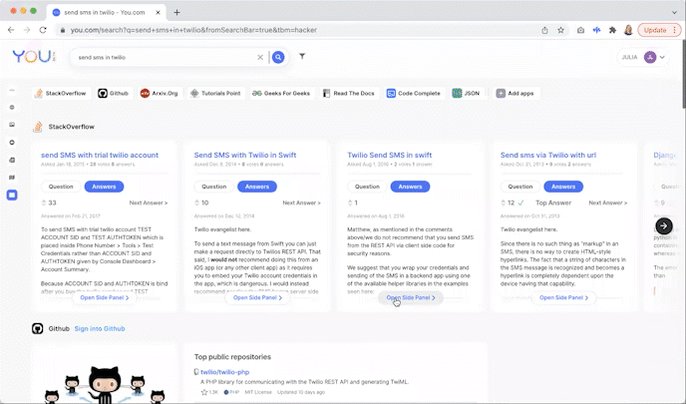Select Answers on trial twilio account card

(104, 186)
